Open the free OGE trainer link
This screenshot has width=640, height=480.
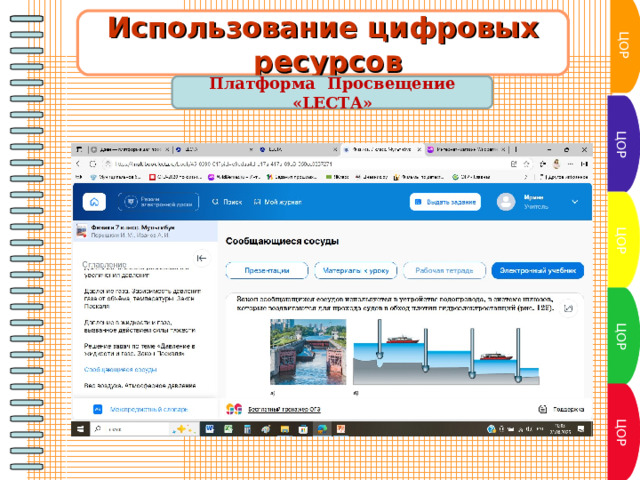point(284,409)
